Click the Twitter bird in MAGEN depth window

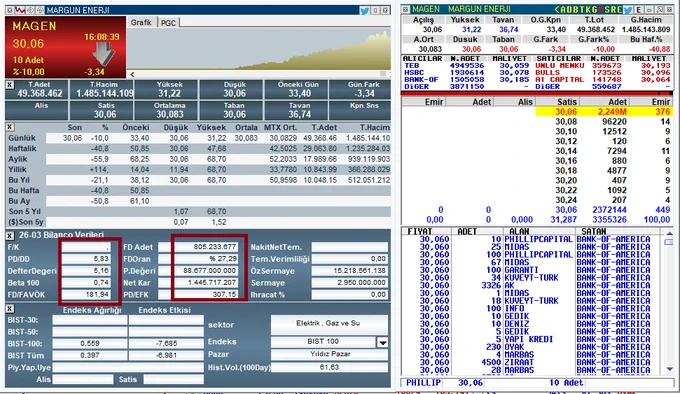(628, 10)
